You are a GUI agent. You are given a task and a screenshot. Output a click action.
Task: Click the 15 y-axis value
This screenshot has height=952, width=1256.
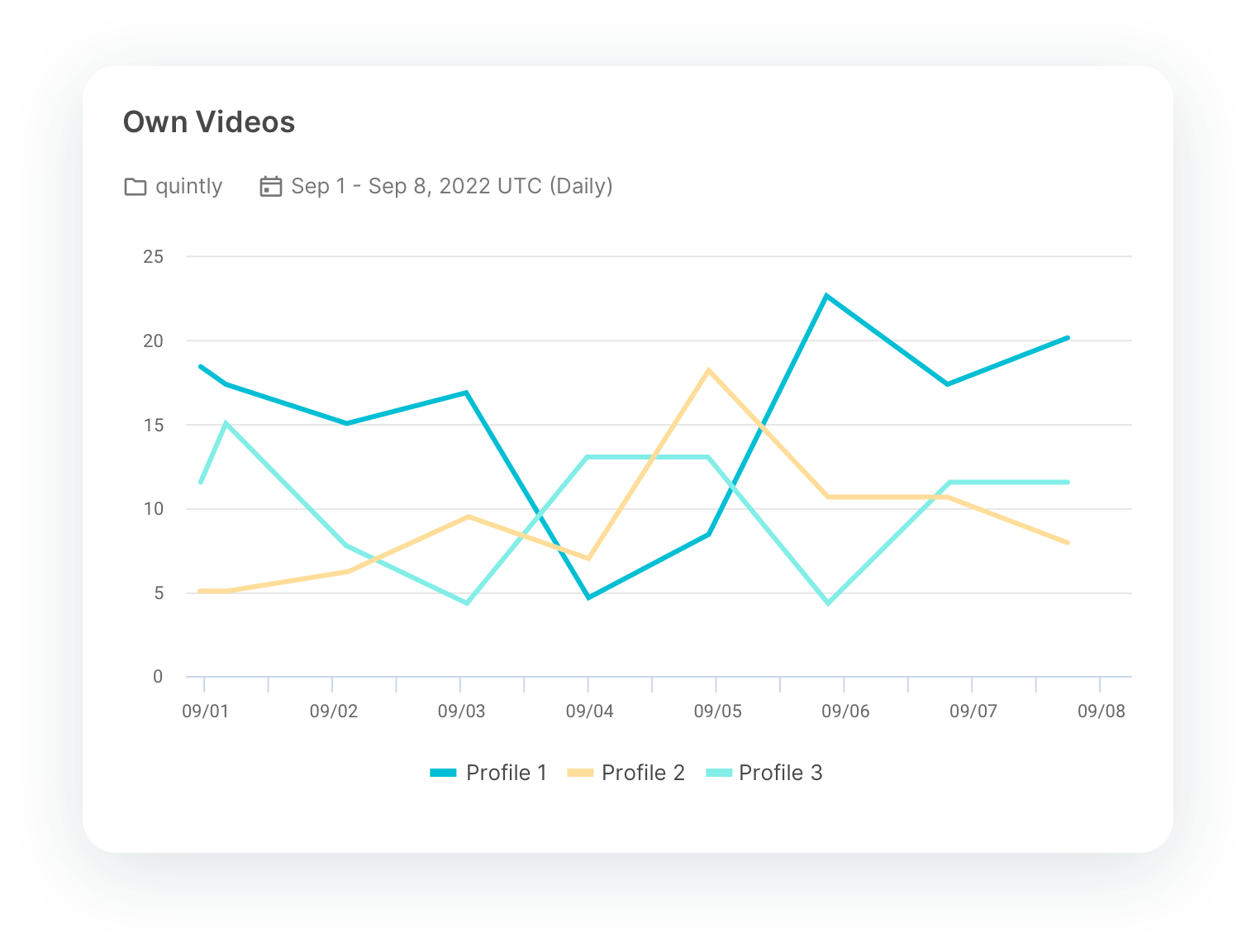(x=154, y=426)
